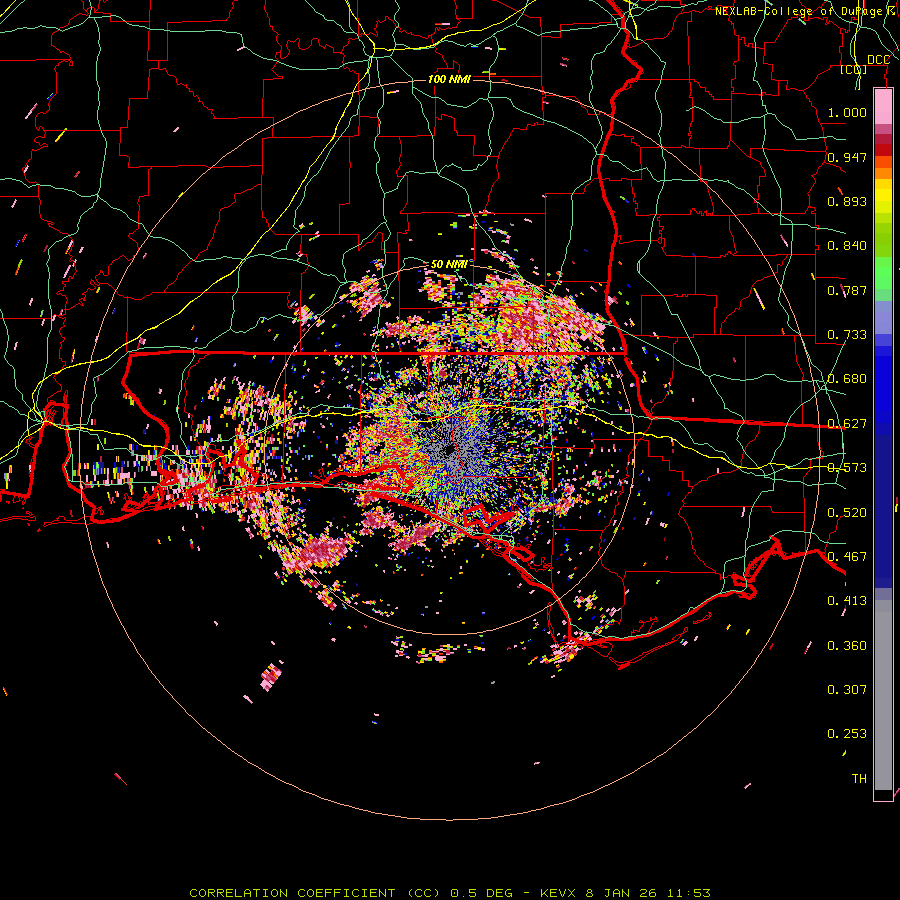Click the bright green segment of the color scale

pos(883,273)
